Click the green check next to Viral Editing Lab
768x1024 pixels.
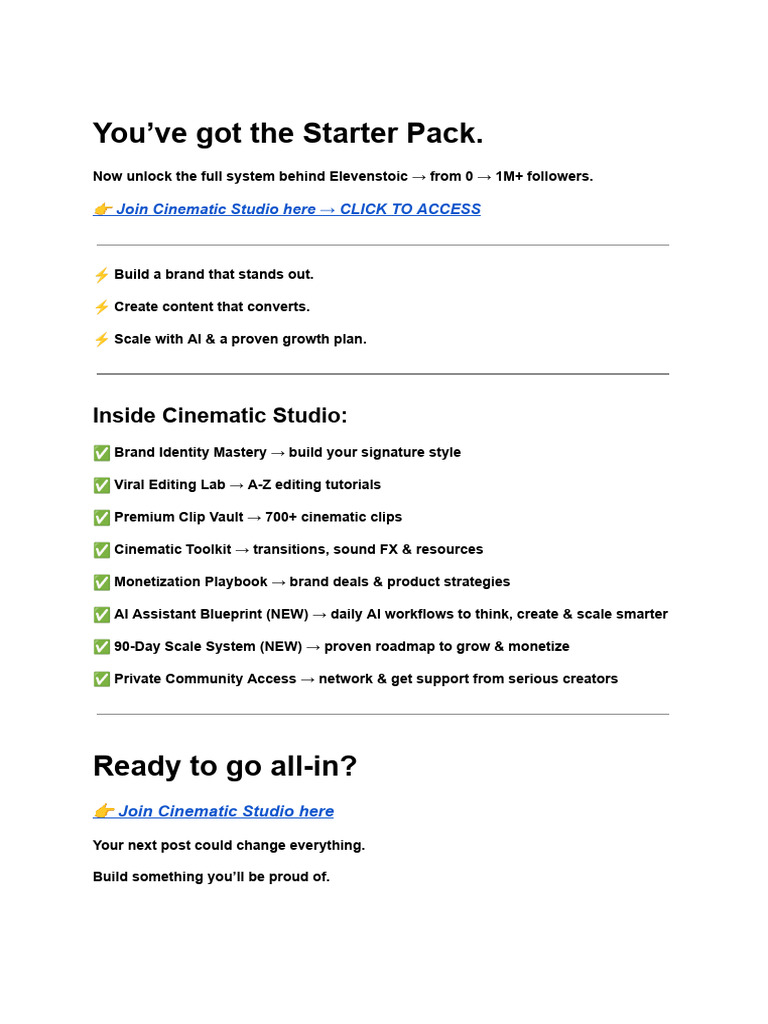click(x=102, y=485)
